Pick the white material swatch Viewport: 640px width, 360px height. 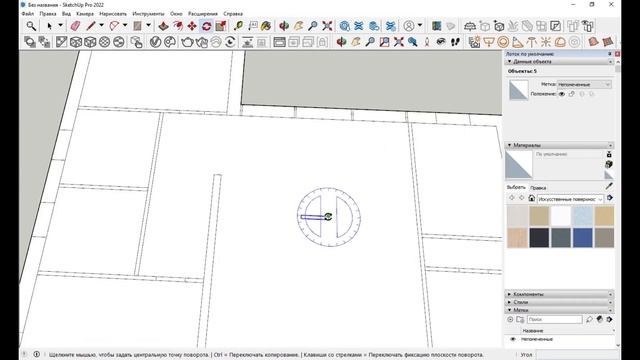[561, 216]
